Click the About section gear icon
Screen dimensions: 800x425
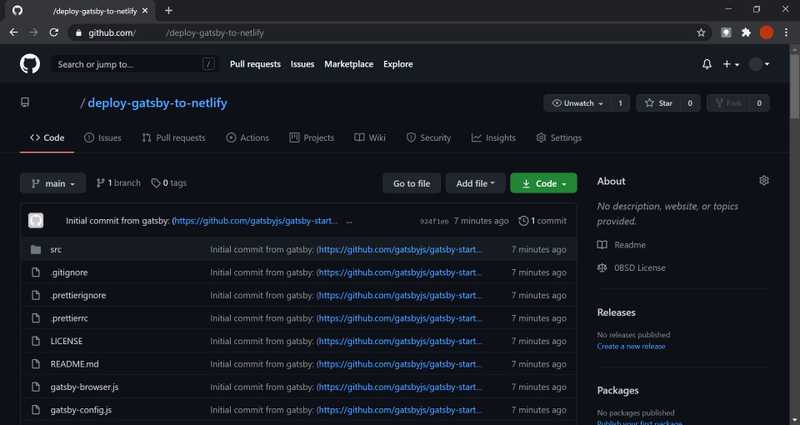[764, 181]
